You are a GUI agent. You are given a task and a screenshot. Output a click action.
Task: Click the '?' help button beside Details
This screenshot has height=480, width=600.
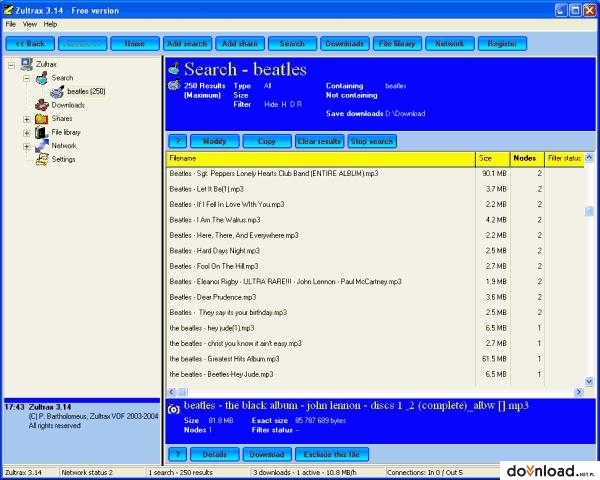click(178, 454)
